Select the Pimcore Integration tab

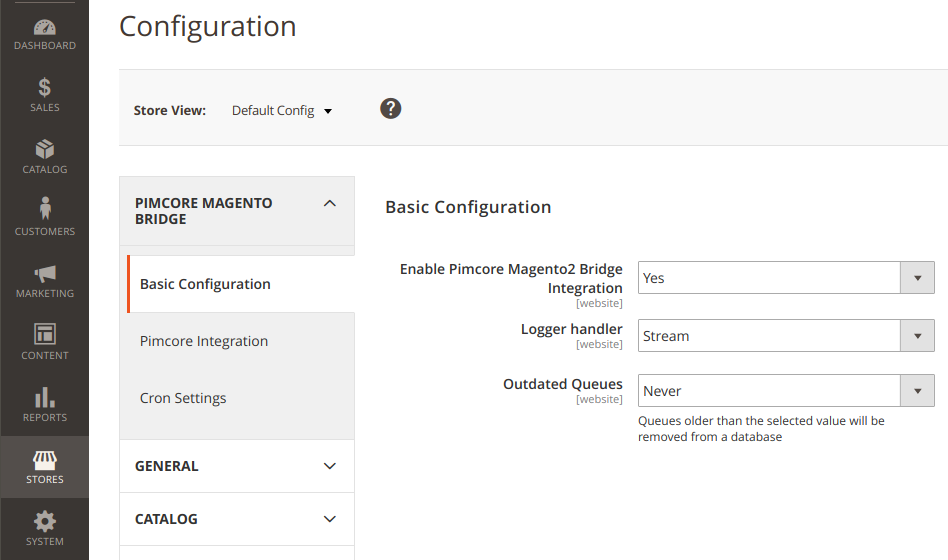click(x=204, y=341)
